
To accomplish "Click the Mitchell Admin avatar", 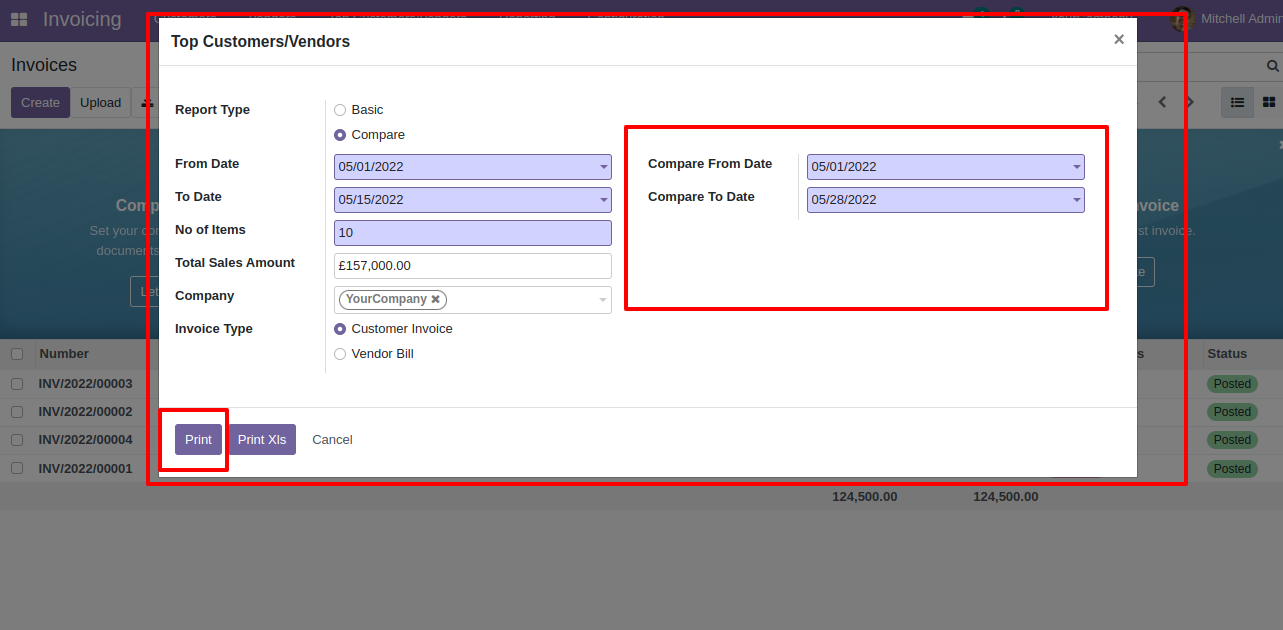I will pos(1184,19).
